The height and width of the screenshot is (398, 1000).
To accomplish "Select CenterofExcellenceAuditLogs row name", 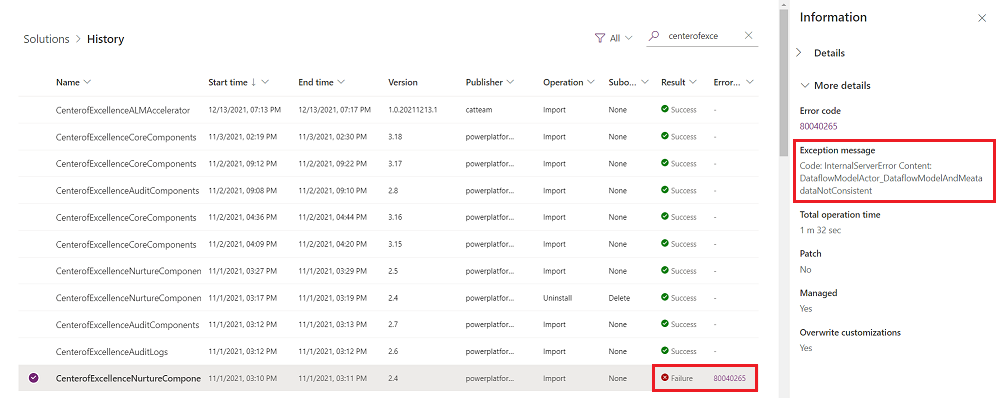I will click(112, 351).
